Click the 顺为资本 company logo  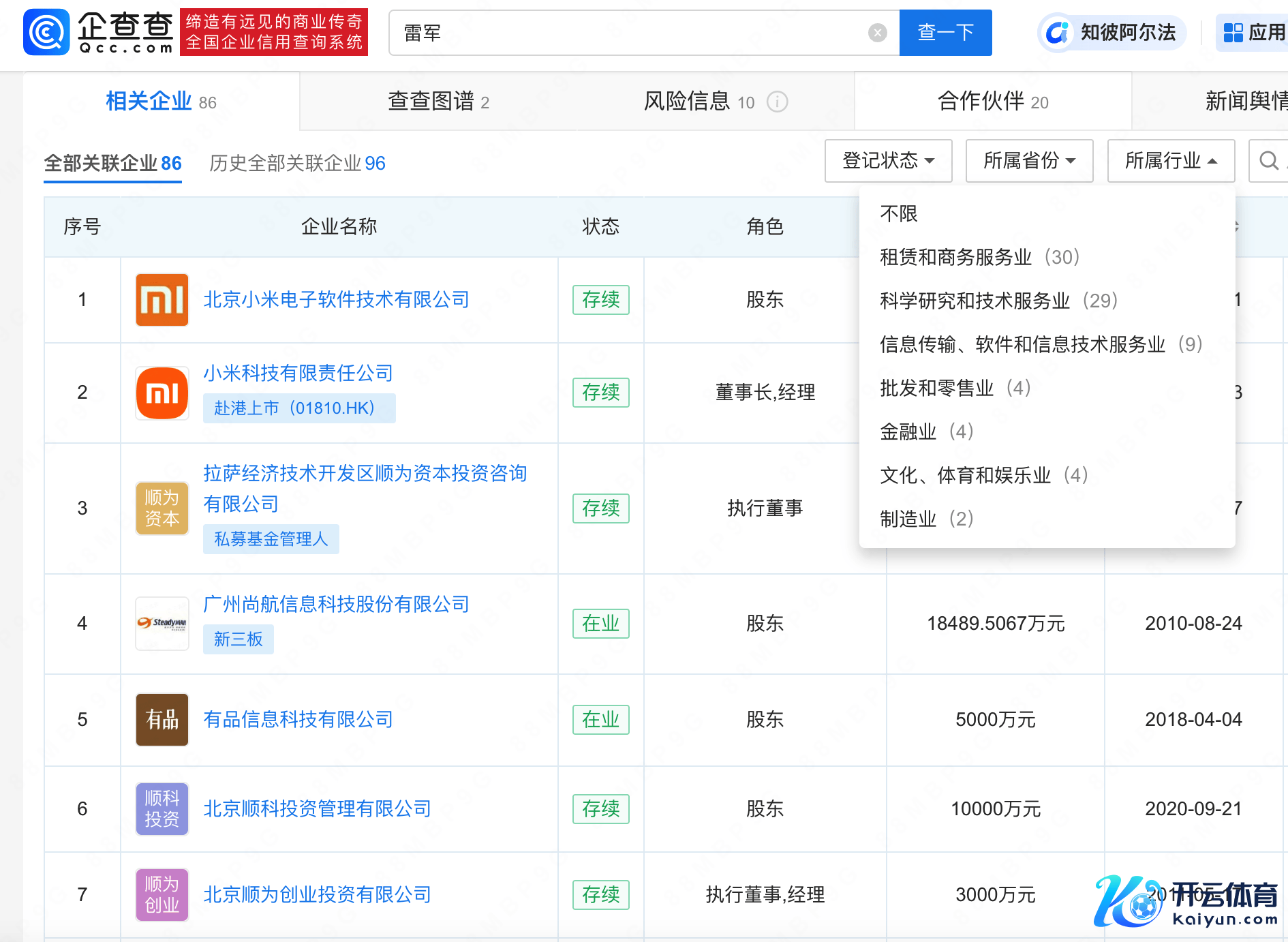162,508
